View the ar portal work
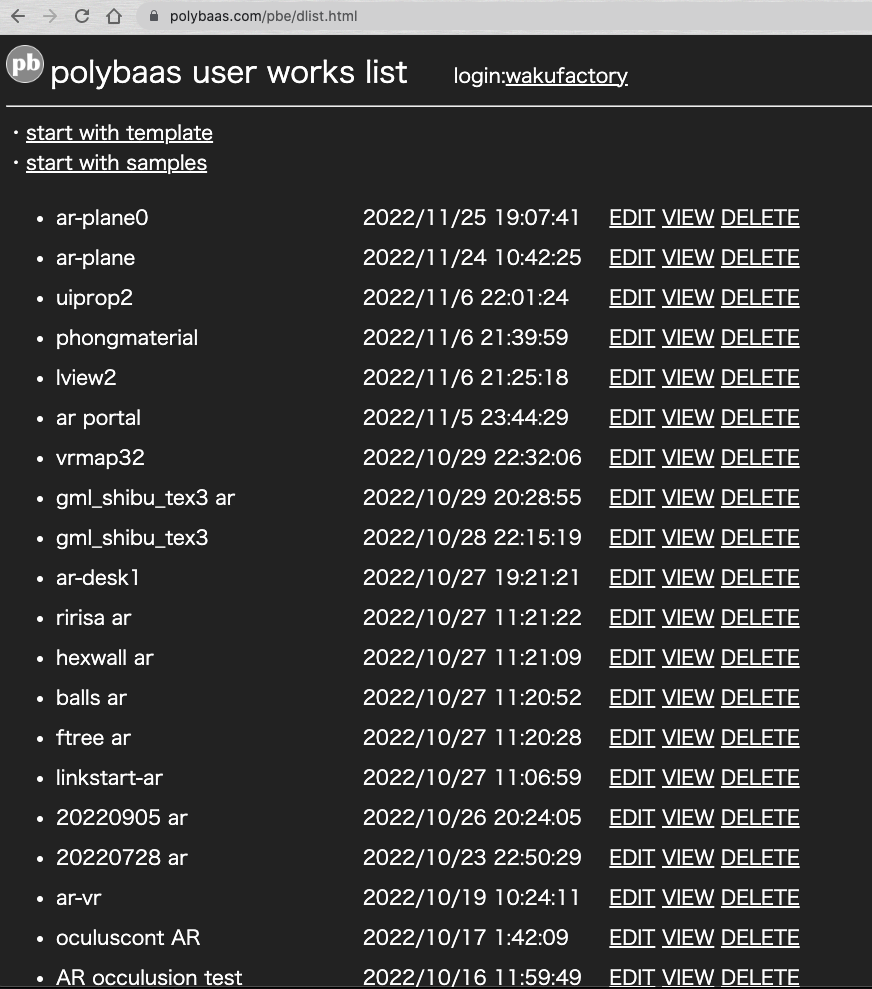Image resolution: width=872 pixels, height=989 pixels. [x=687, y=417]
